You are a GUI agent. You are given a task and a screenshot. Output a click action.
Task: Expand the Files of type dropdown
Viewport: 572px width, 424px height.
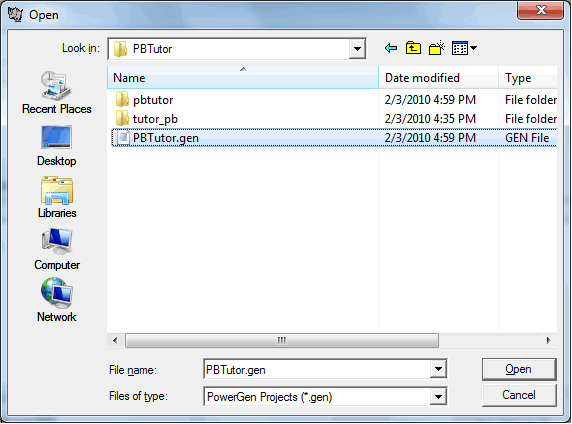point(438,396)
